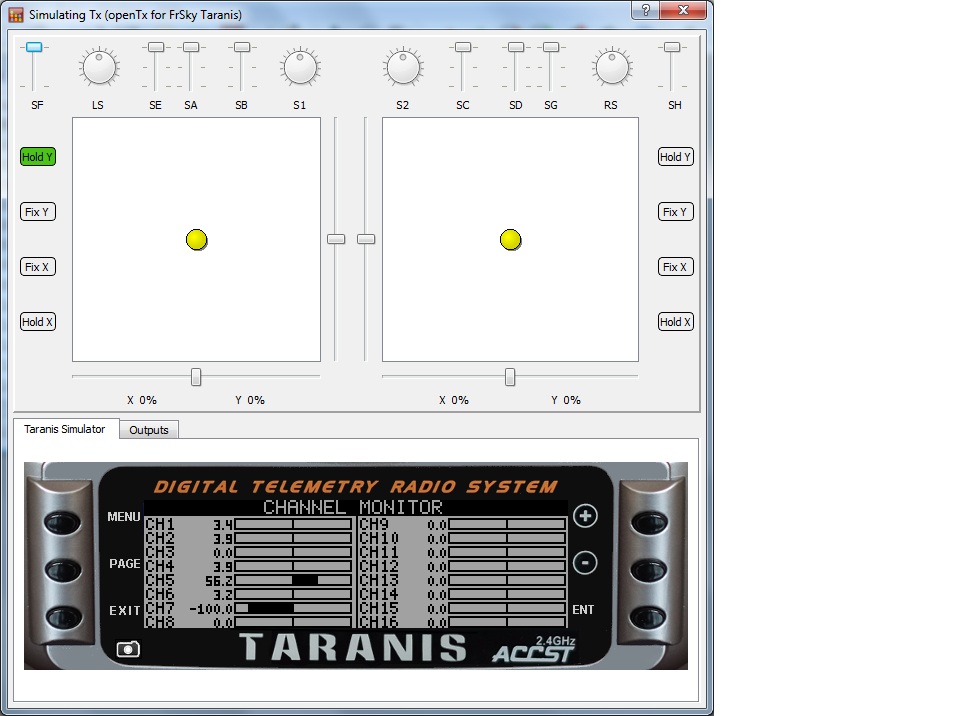
Task: Click the S1 potentiometer knob
Action: pos(300,67)
